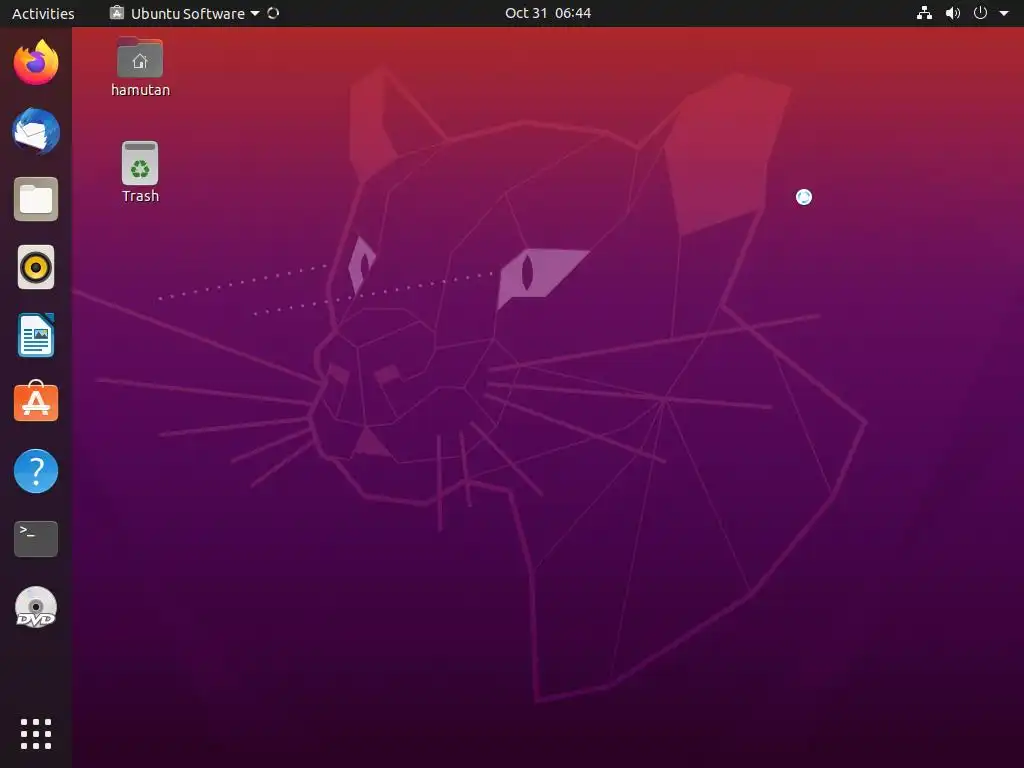Viewport: 1024px width, 768px height.
Task: Open the Activities overview
Action: [43, 13]
